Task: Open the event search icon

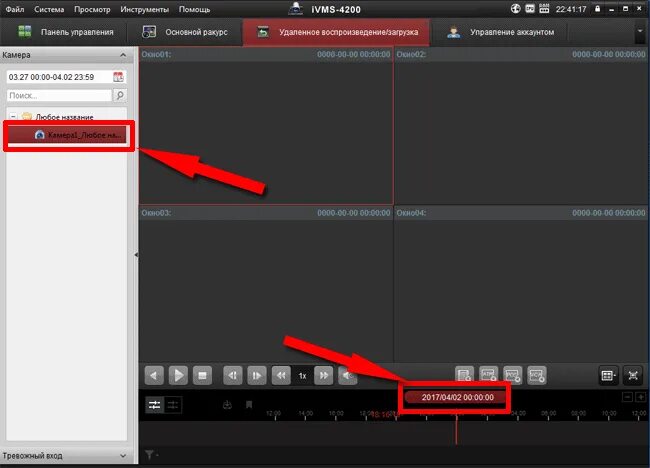Action: click(464, 376)
